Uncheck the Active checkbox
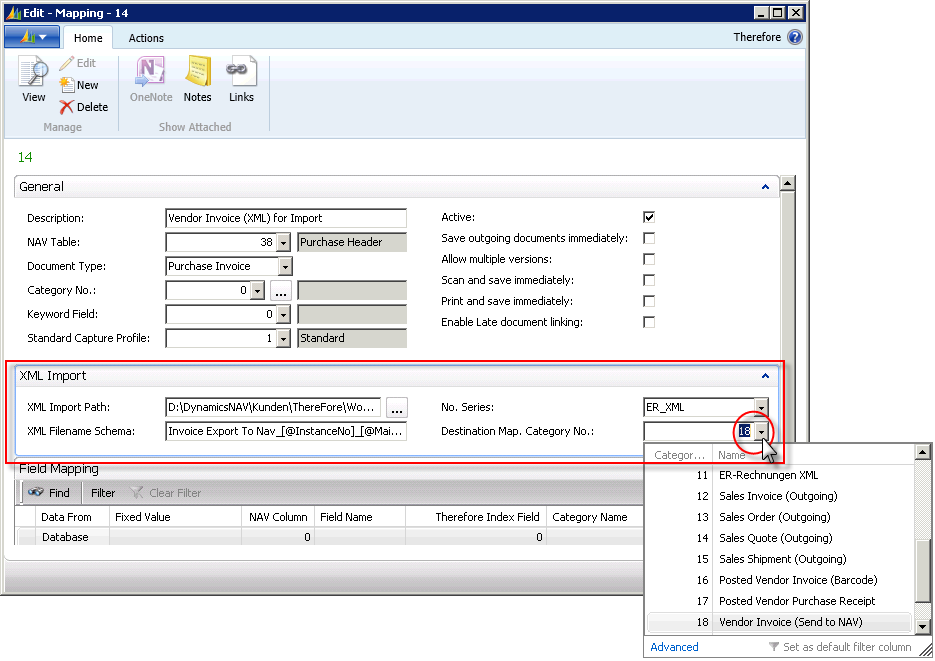 tap(648, 216)
